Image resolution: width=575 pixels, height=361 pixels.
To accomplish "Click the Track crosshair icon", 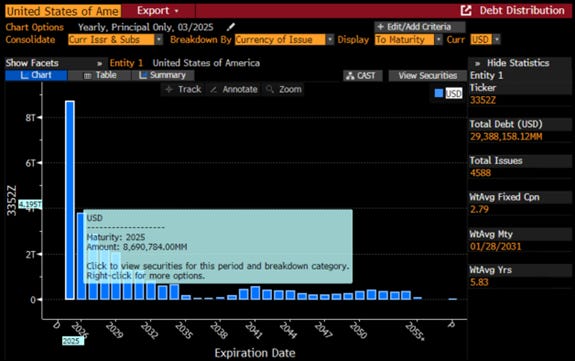I will (169, 89).
